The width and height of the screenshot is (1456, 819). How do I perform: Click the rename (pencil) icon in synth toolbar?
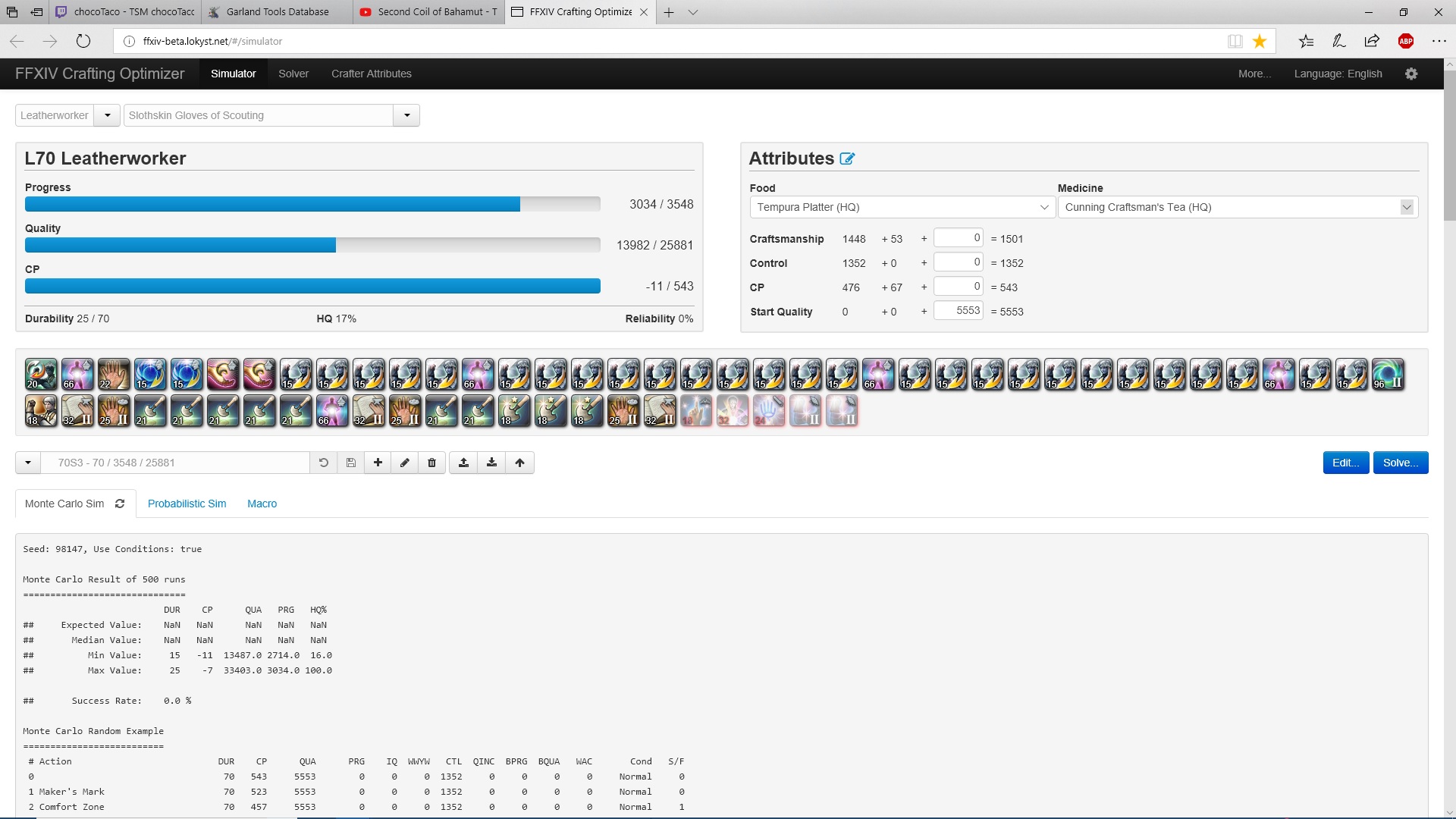pyautogui.click(x=405, y=463)
